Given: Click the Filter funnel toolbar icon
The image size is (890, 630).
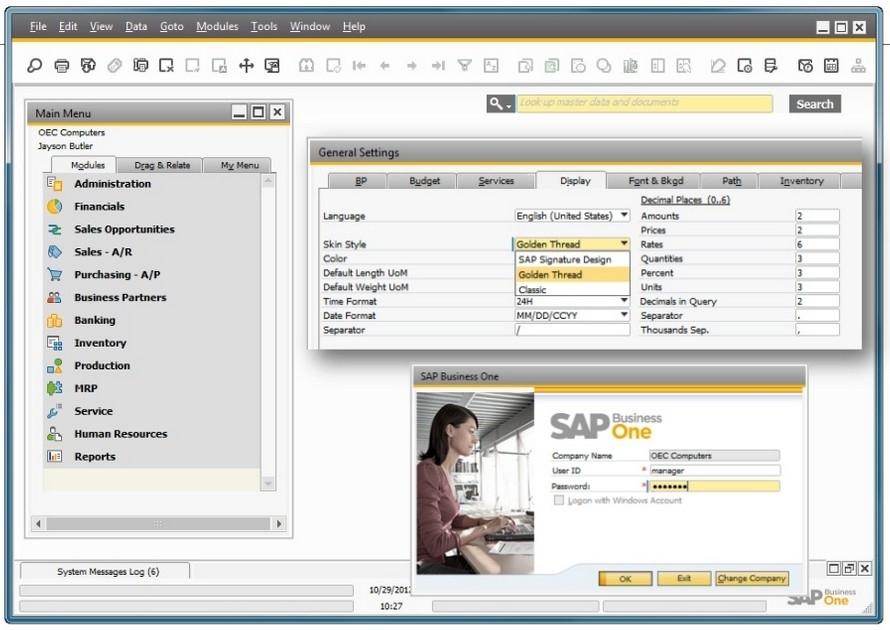Looking at the screenshot, I should (x=464, y=66).
